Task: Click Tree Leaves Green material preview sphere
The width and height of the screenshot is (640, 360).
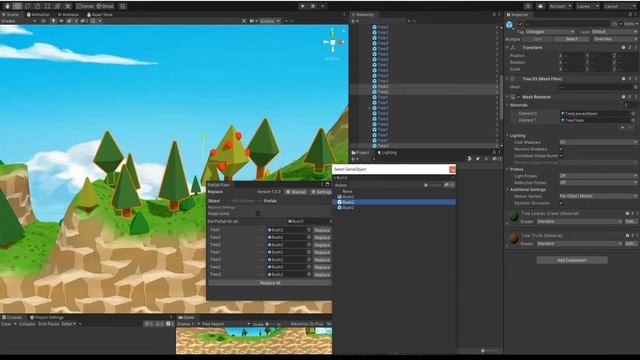Action: [514, 216]
